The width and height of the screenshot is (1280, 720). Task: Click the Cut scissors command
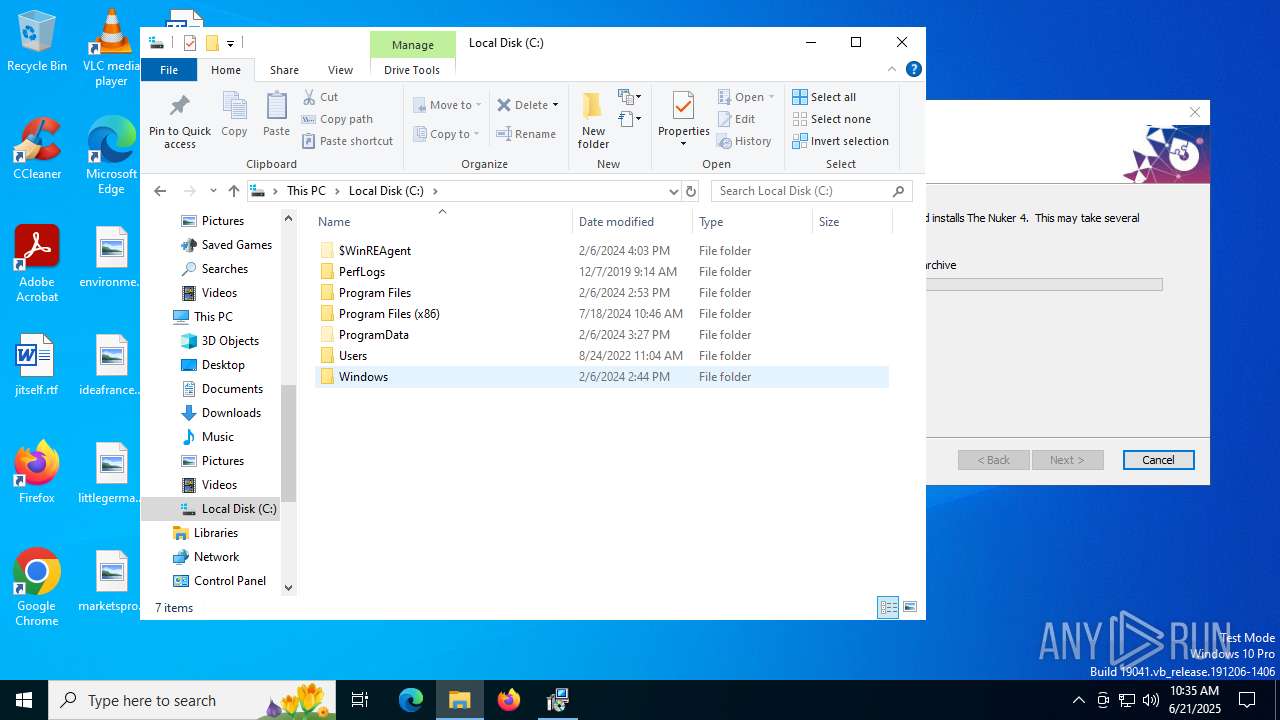click(321, 97)
